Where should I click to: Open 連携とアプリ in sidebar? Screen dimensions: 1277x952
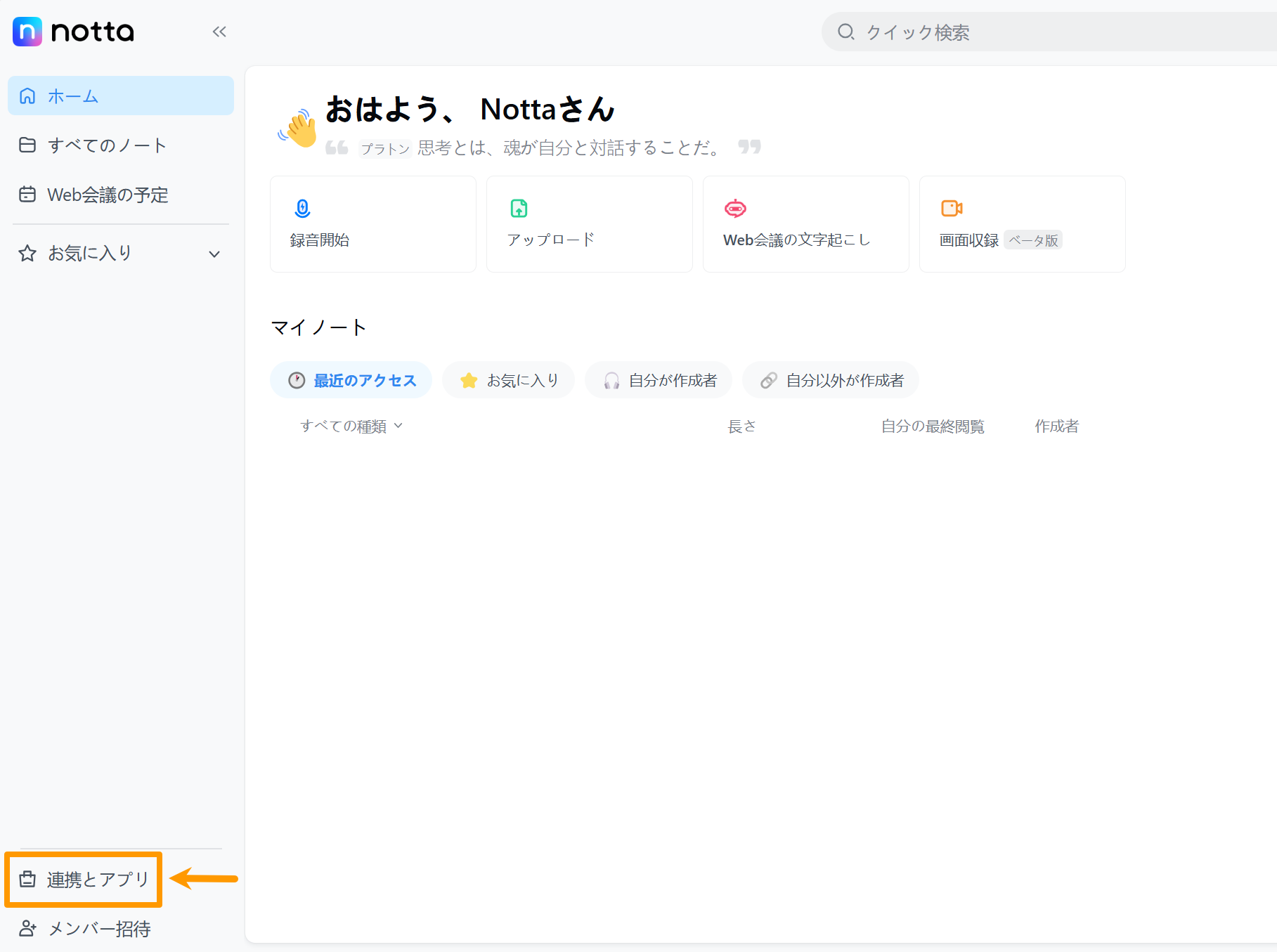pyautogui.click(x=84, y=879)
